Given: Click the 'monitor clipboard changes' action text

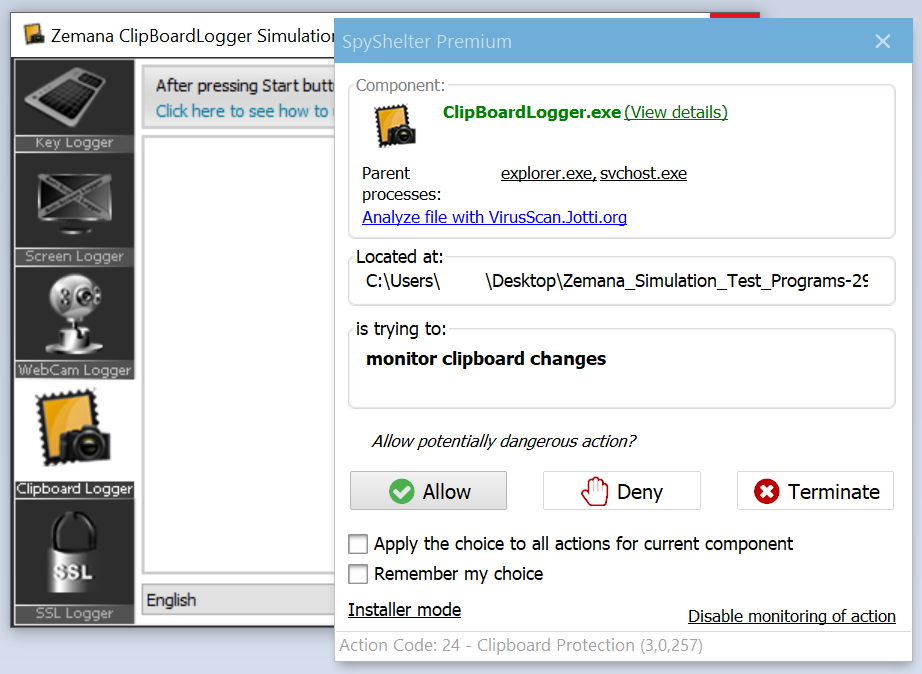Looking at the screenshot, I should point(486,358).
